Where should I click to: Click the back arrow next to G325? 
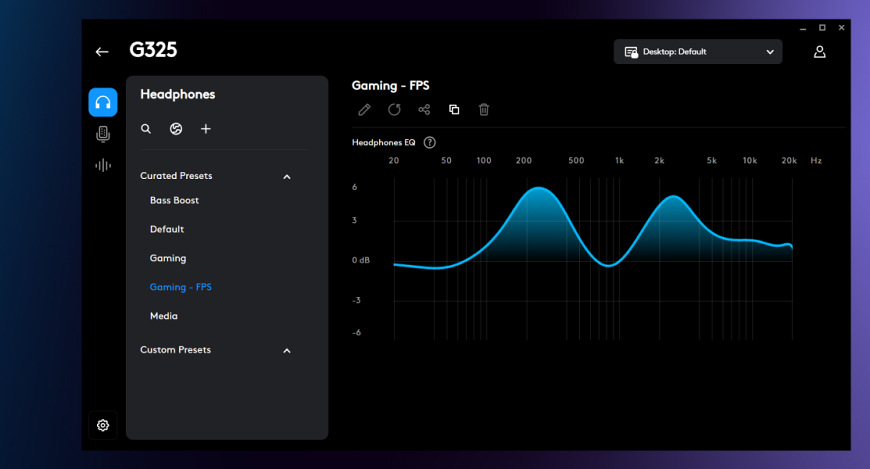[x=102, y=51]
